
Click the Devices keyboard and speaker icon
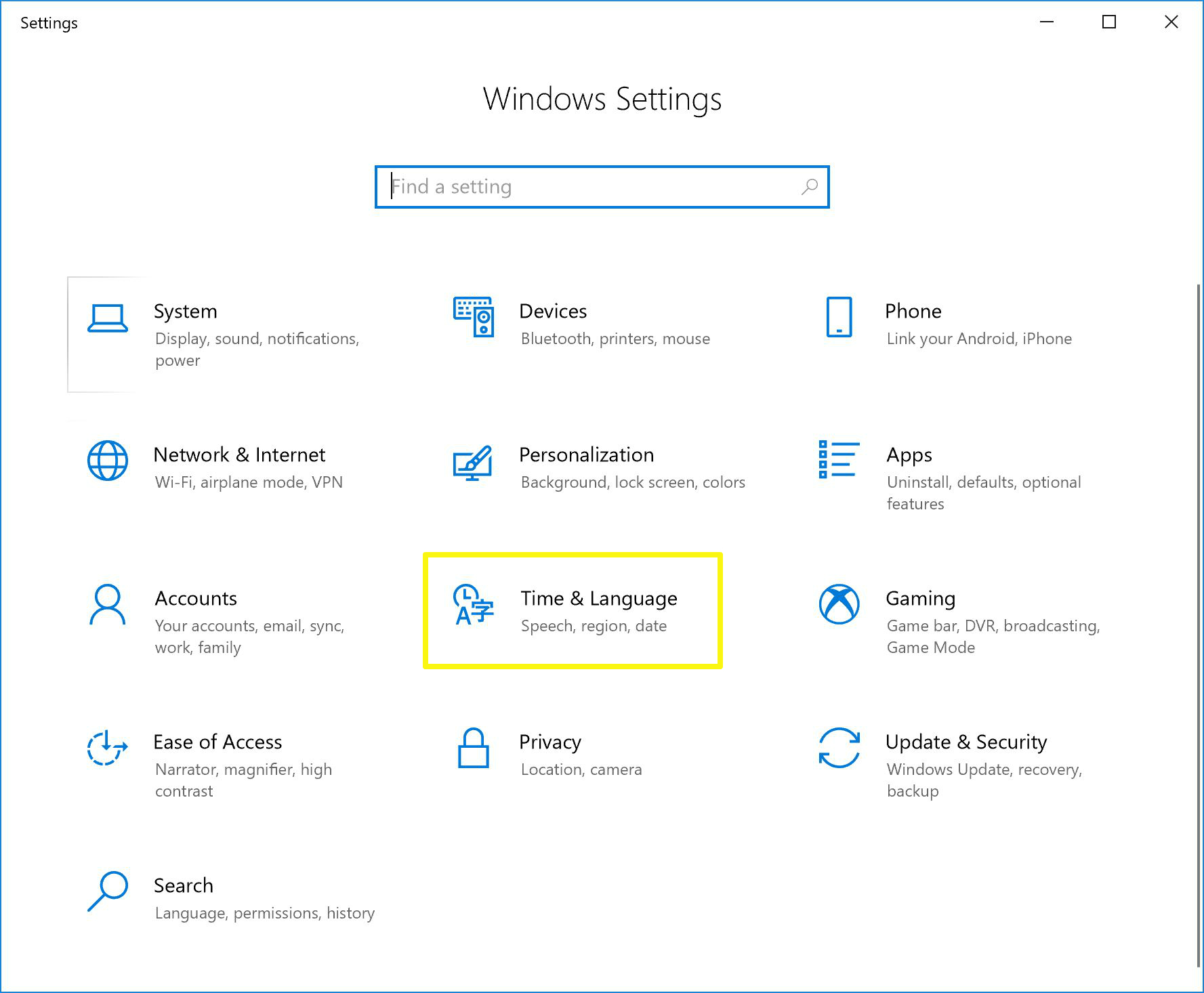pos(474,316)
